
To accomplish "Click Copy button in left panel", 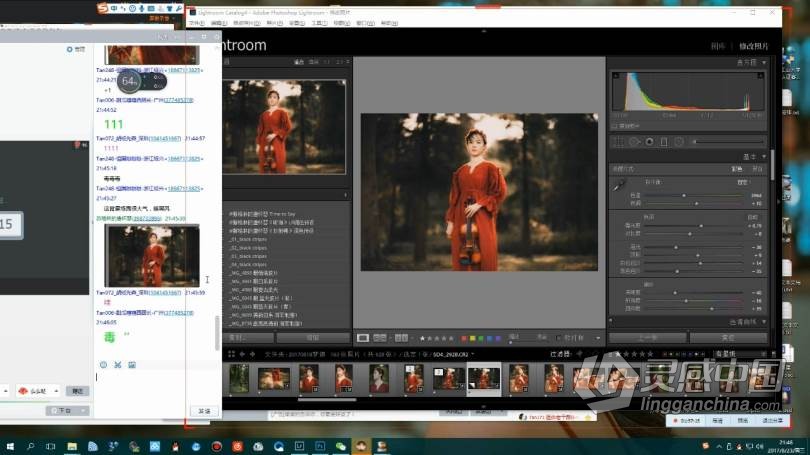I will (x=250, y=337).
